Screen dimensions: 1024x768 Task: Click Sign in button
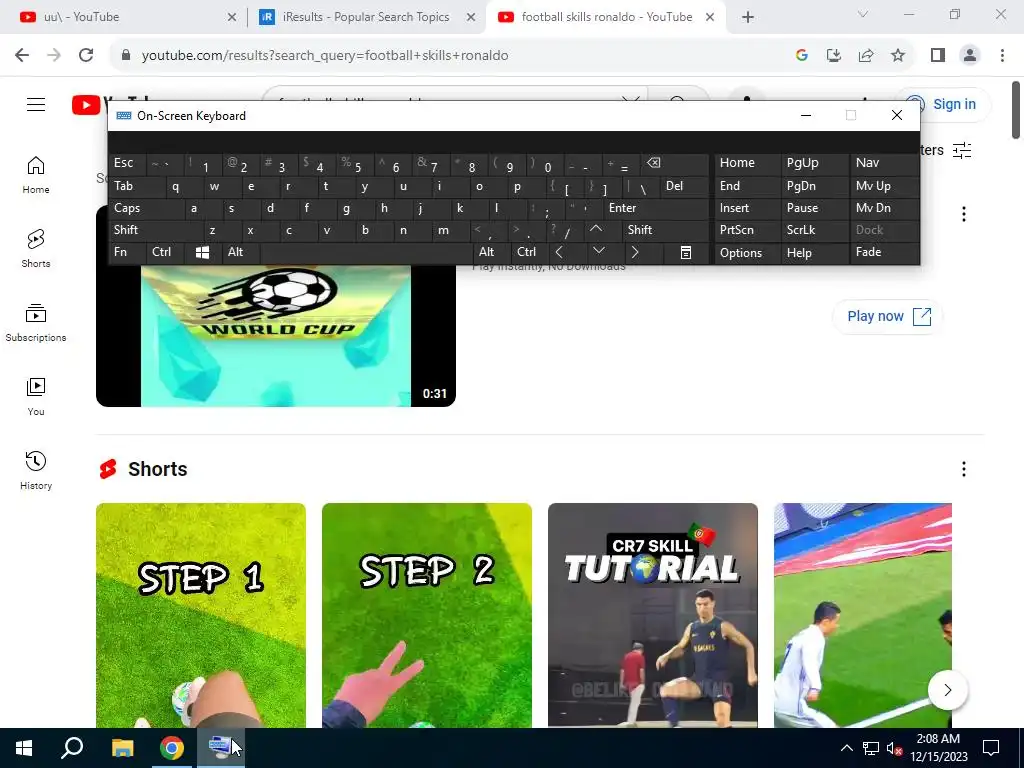(x=942, y=104)
